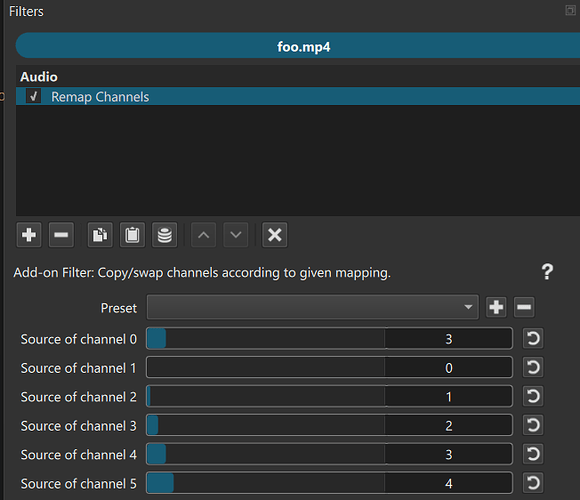Click the foo.mp4 clip title bar
This screenshot has height=500, width=580.
298,45
